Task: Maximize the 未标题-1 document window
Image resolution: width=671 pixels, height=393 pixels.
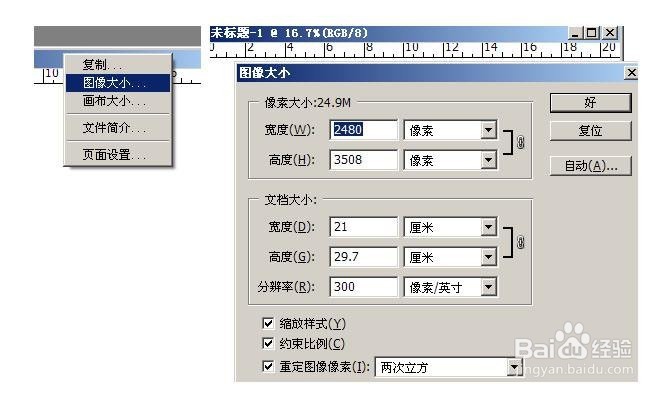Action: point(591,33)
